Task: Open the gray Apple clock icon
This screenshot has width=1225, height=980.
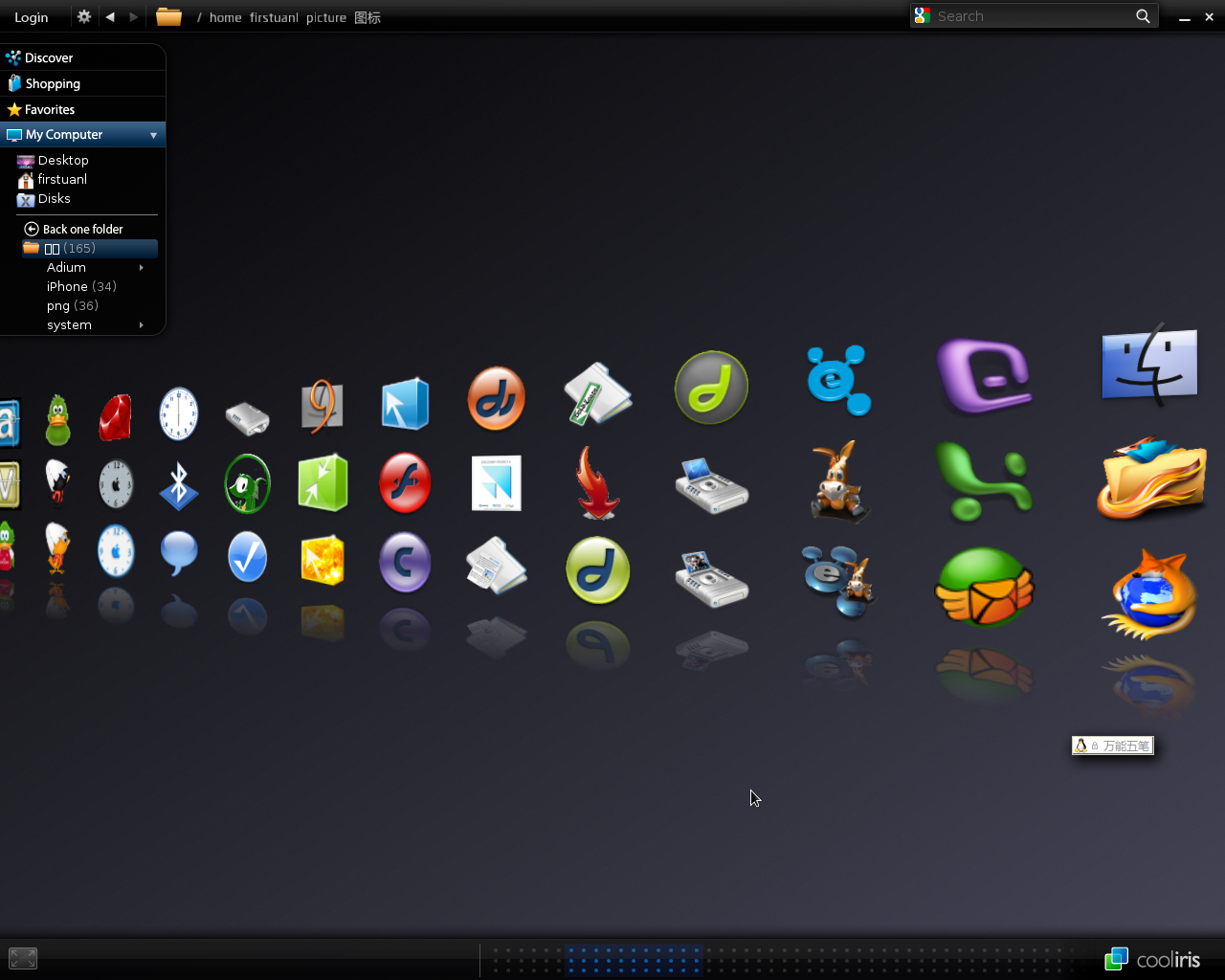Action: (116, 484)
